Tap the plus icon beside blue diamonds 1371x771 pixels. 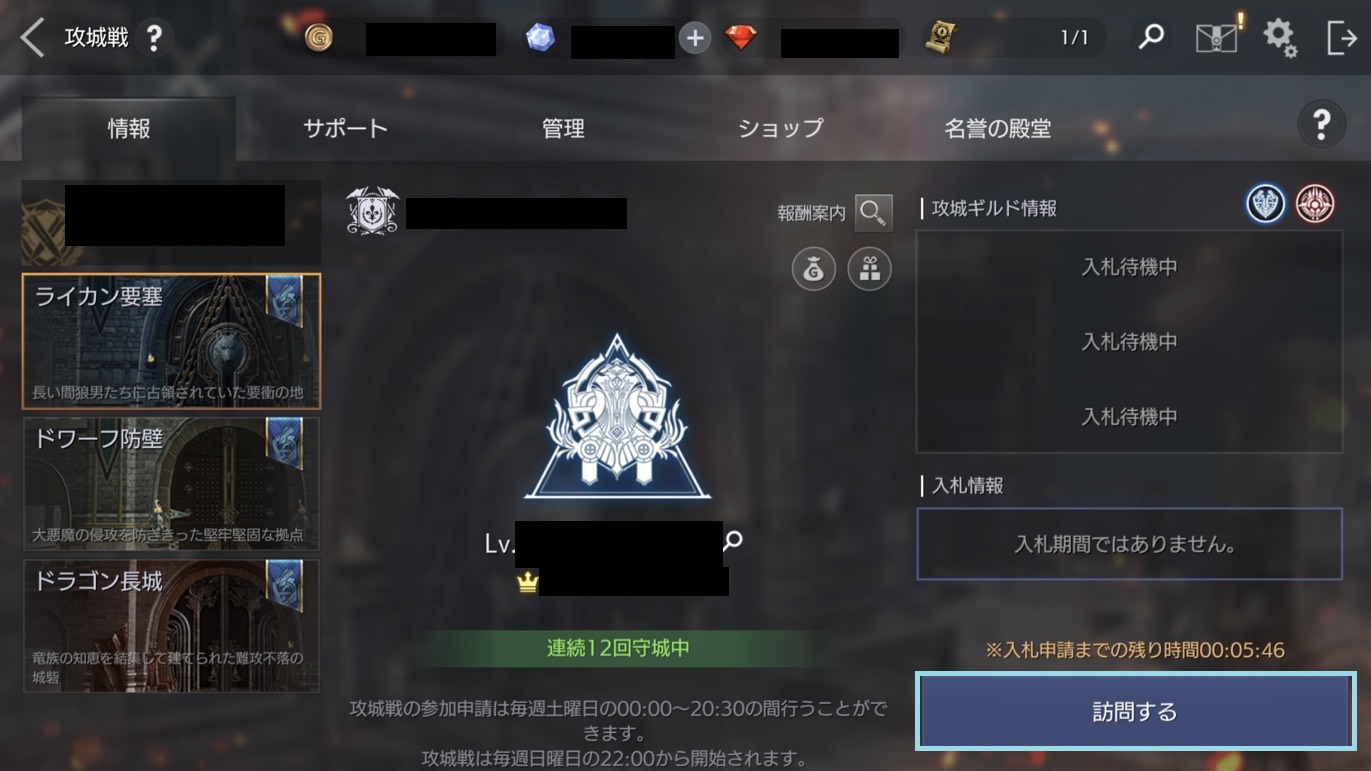694,39
